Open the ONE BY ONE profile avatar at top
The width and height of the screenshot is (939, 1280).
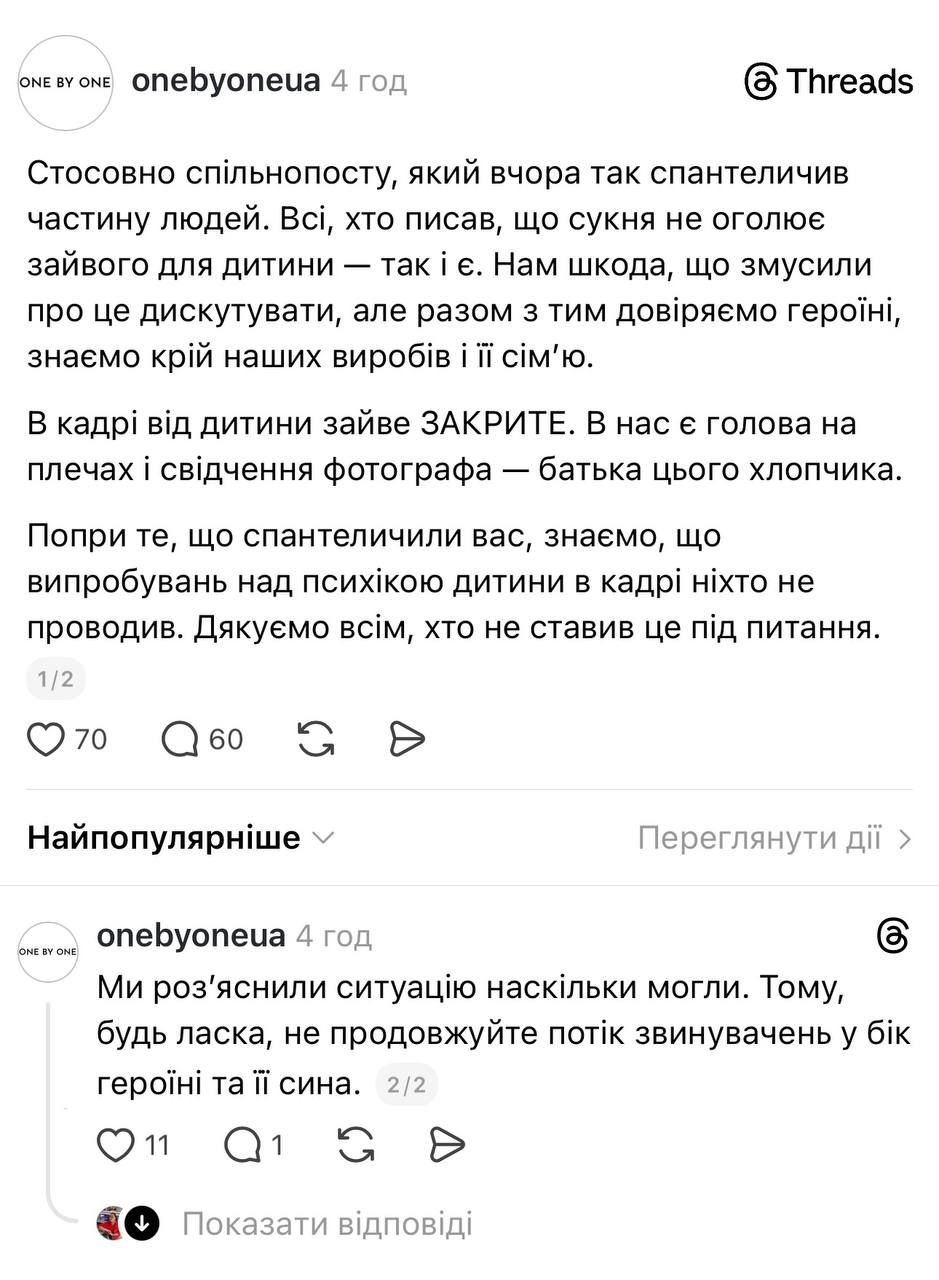(66, 82)
